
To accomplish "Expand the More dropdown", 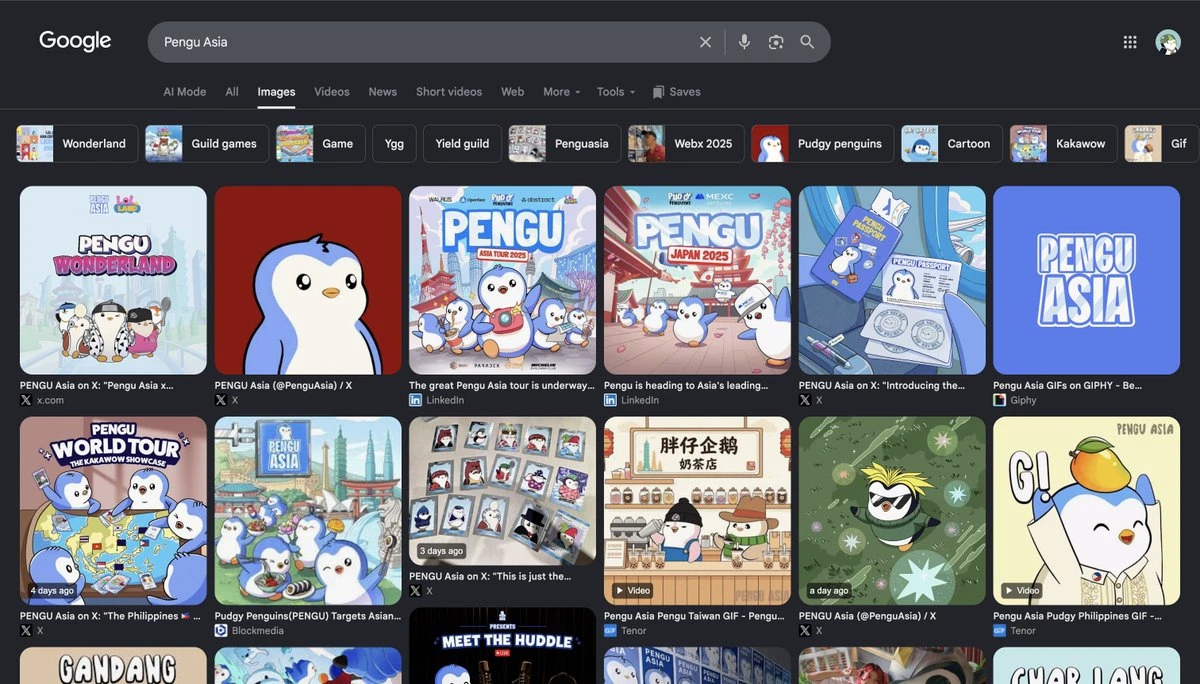I will [561, 91].
